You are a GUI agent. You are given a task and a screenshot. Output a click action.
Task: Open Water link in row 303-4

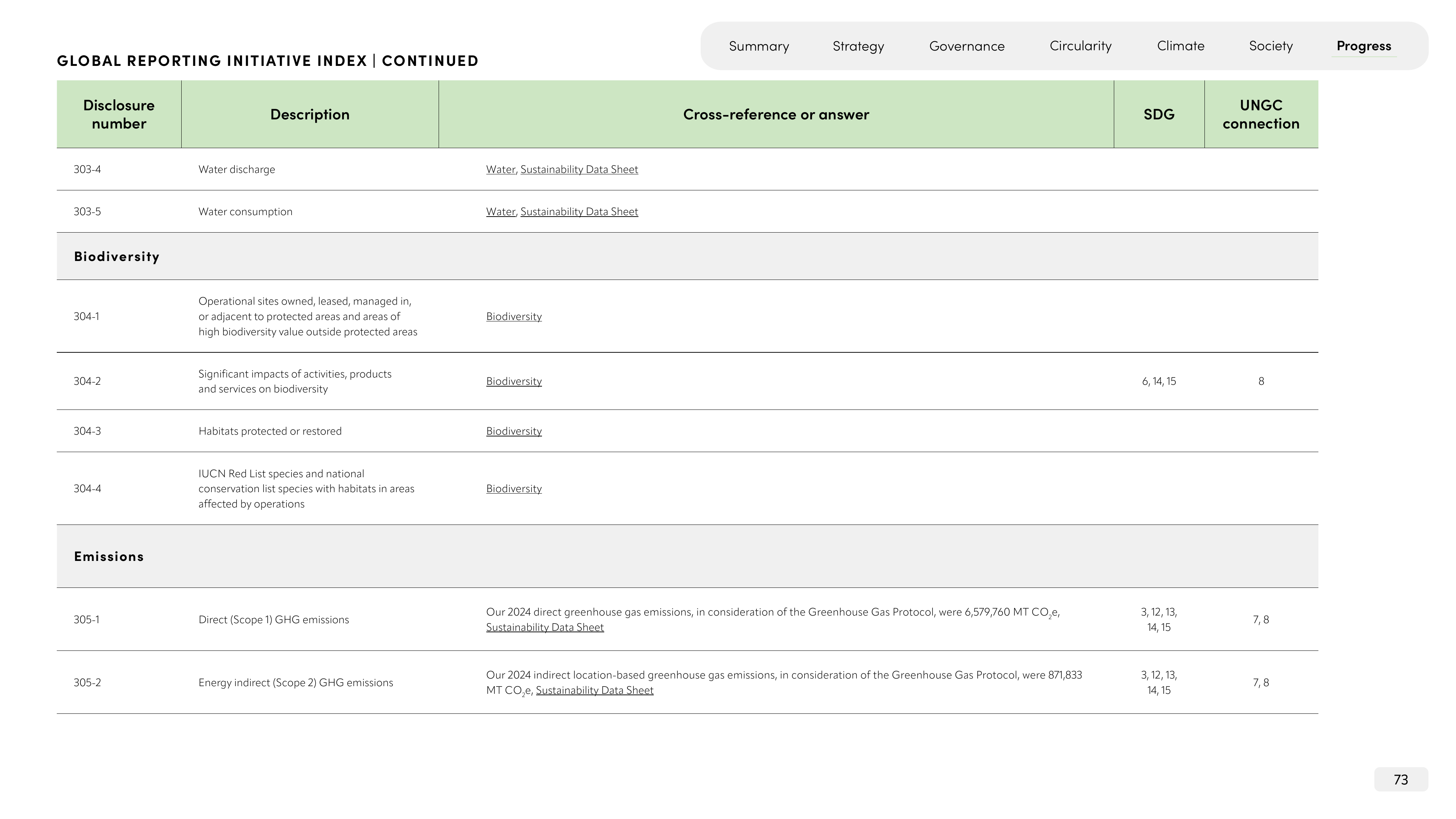tap(500, 170)
